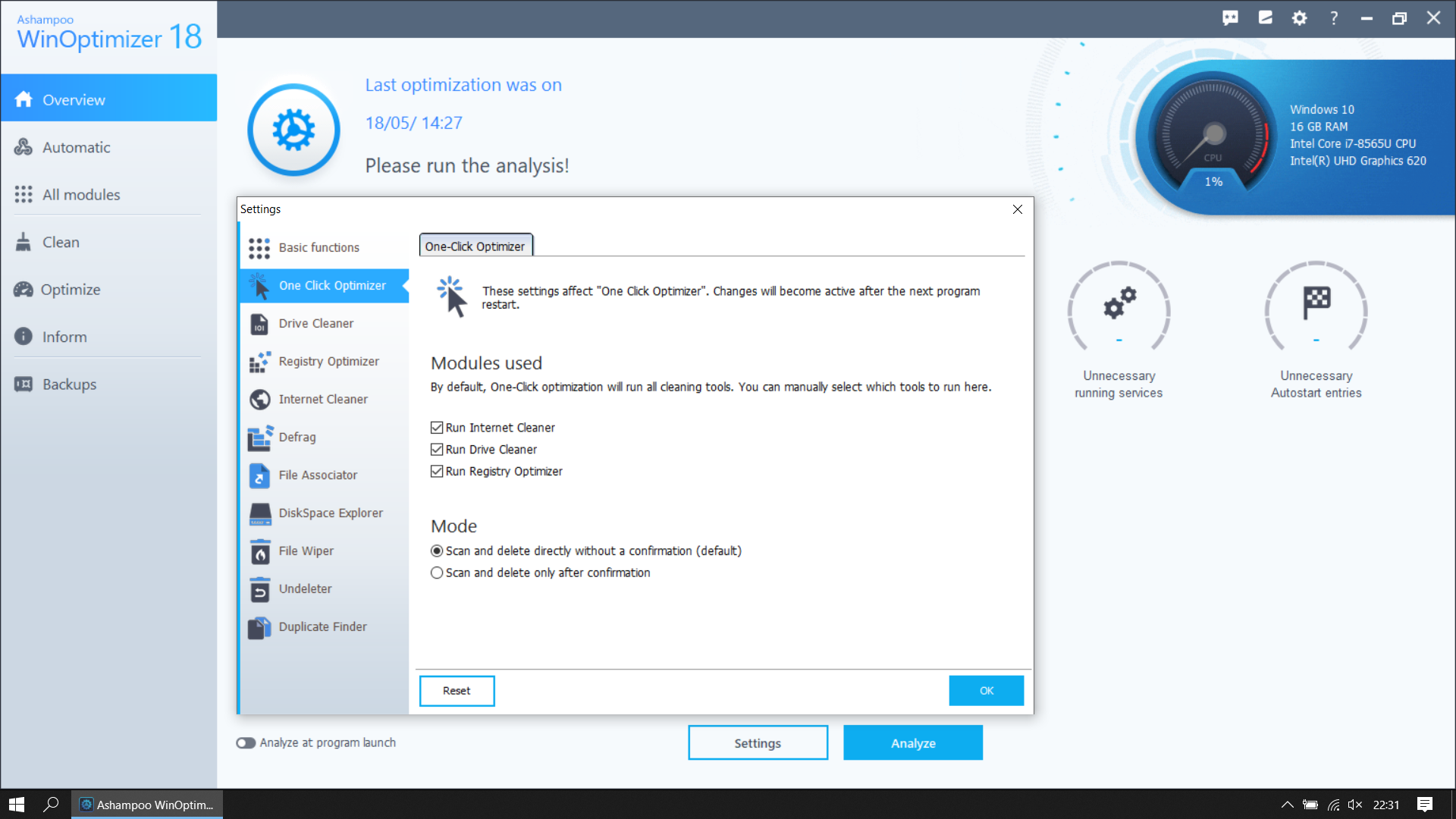Screen dimensions: 1456x819
Task: Click the large gear optimization circle icon
Action: pyautogui.click(x=293, y=130)
